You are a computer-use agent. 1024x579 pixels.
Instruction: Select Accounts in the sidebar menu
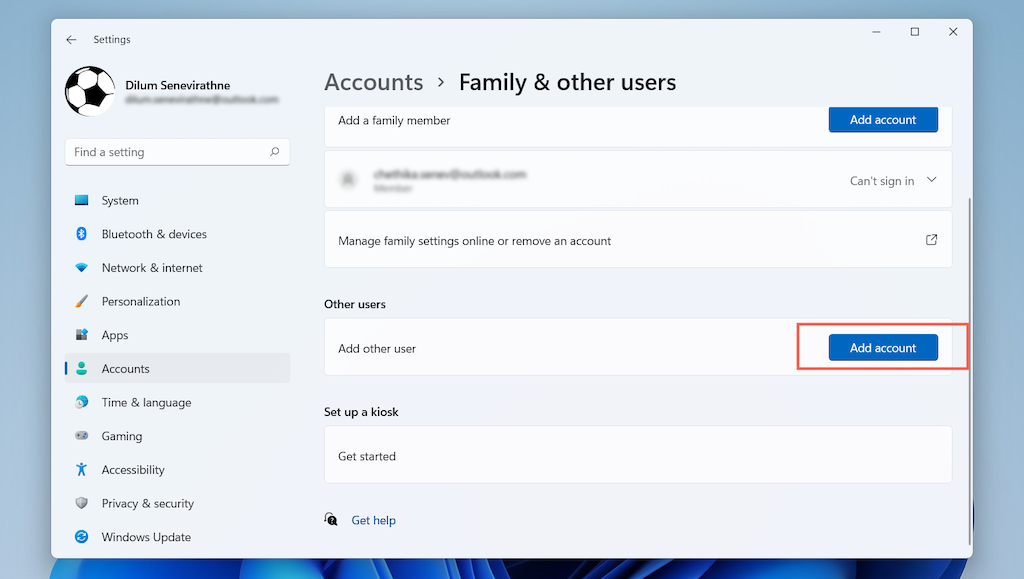tap(126, 369)
